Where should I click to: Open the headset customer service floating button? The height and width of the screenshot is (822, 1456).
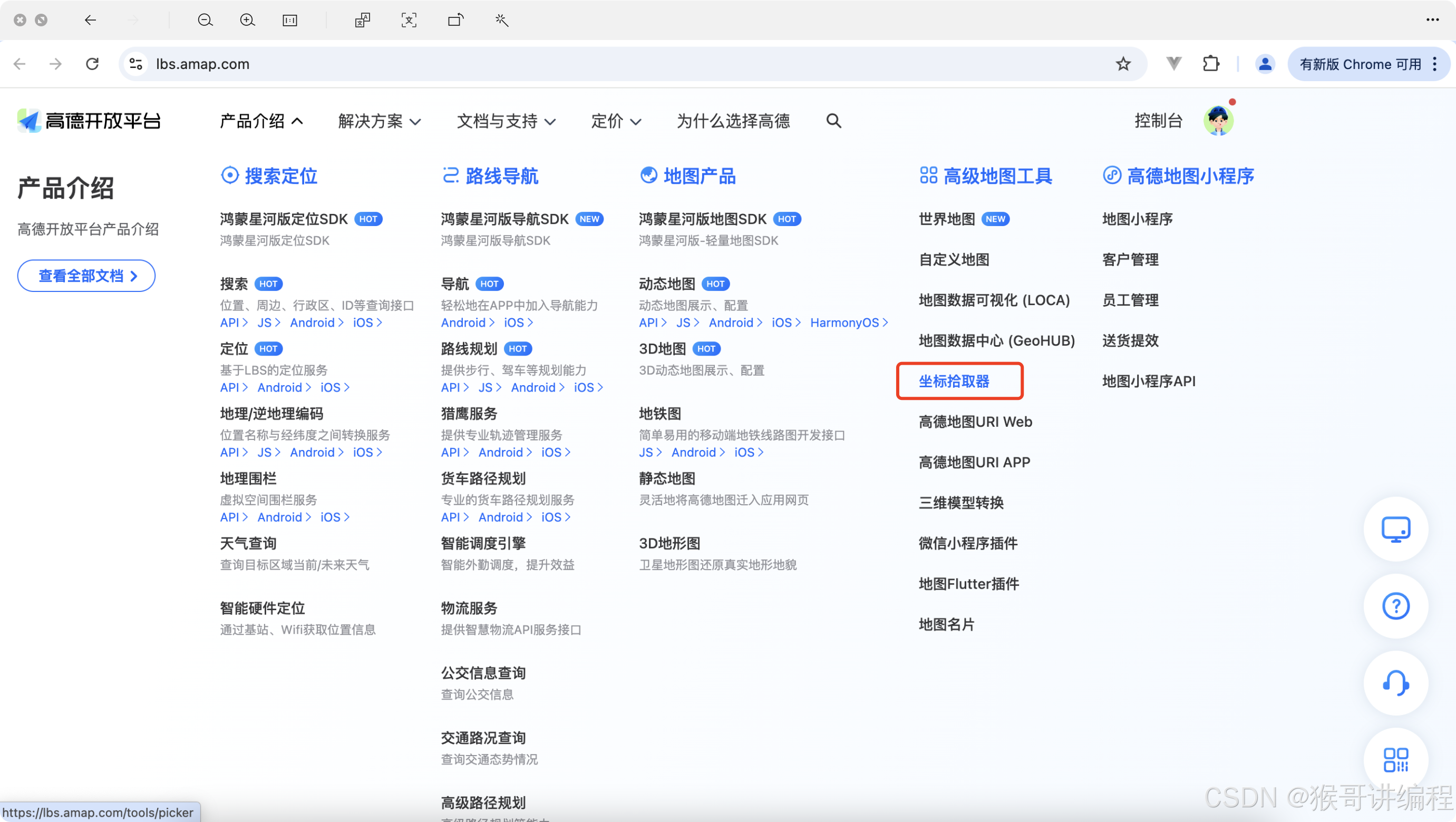click(x=1395, y=683)
